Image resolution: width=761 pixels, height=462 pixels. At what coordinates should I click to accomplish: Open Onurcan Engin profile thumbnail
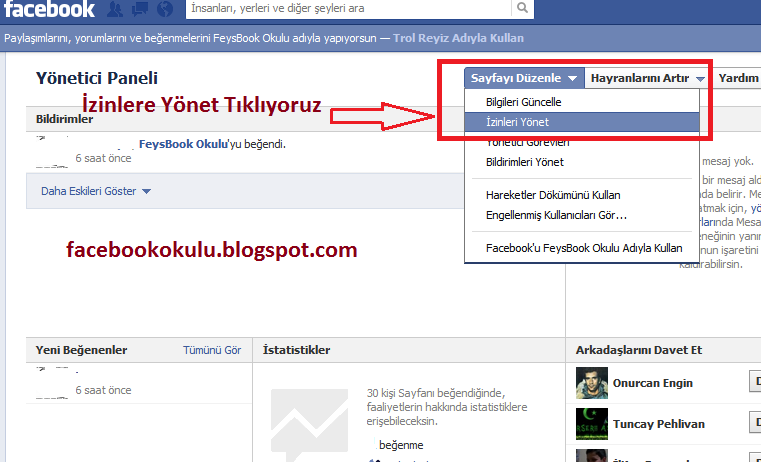(x=592, y=383)
